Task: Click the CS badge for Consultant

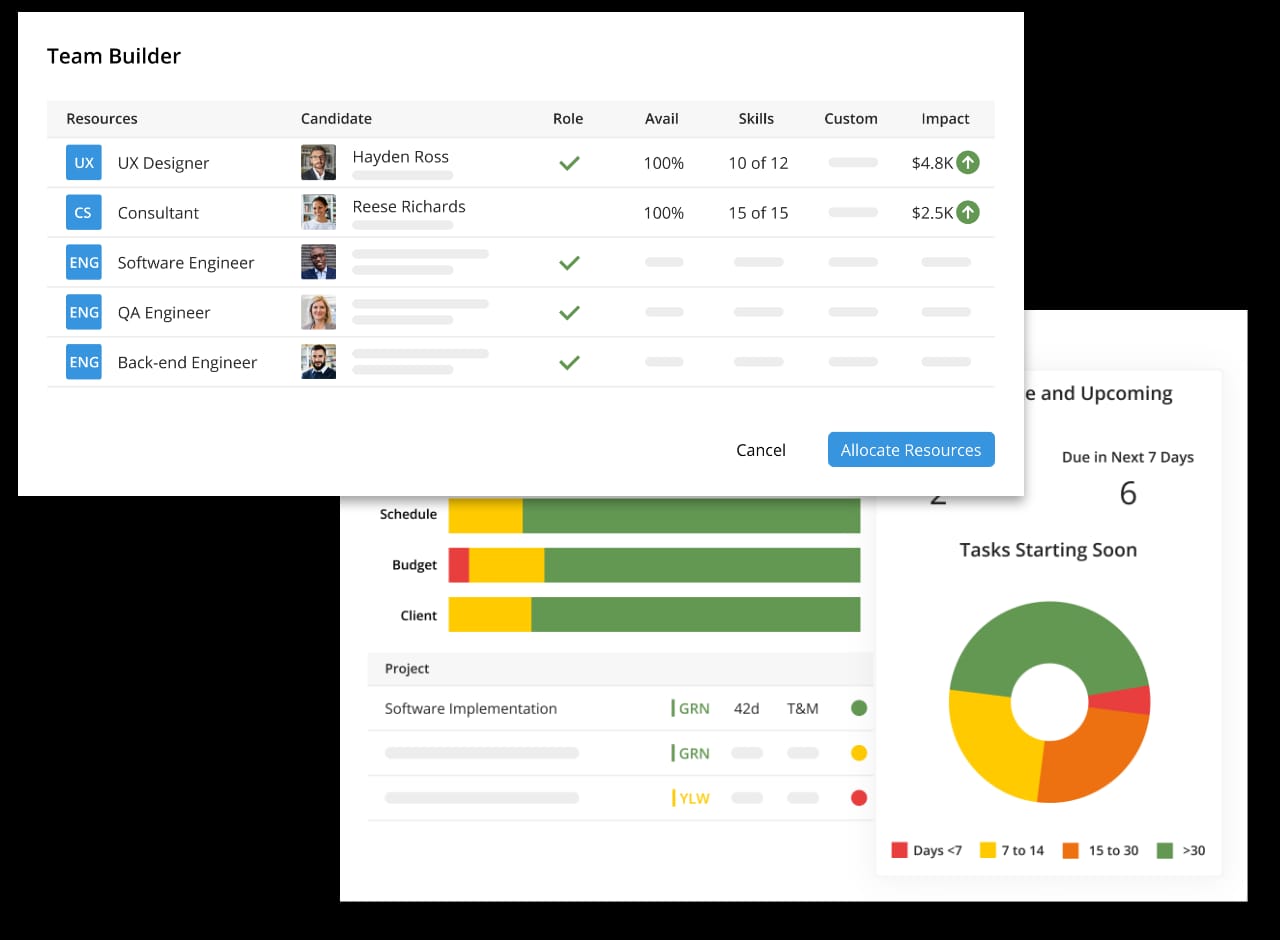Action: pos(84,213)
